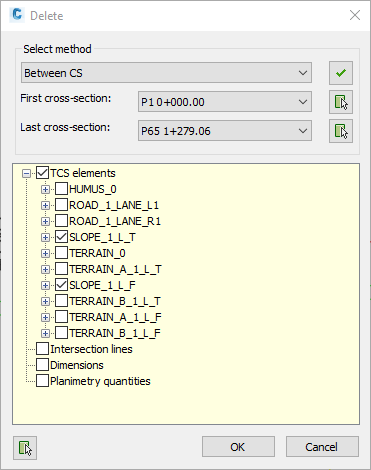Image resolution: width=371 pixels, height=470 pixels.
Task: Uncheck the TCS elements checkbox
Action: pyautogui.click(x=42, y=173)
